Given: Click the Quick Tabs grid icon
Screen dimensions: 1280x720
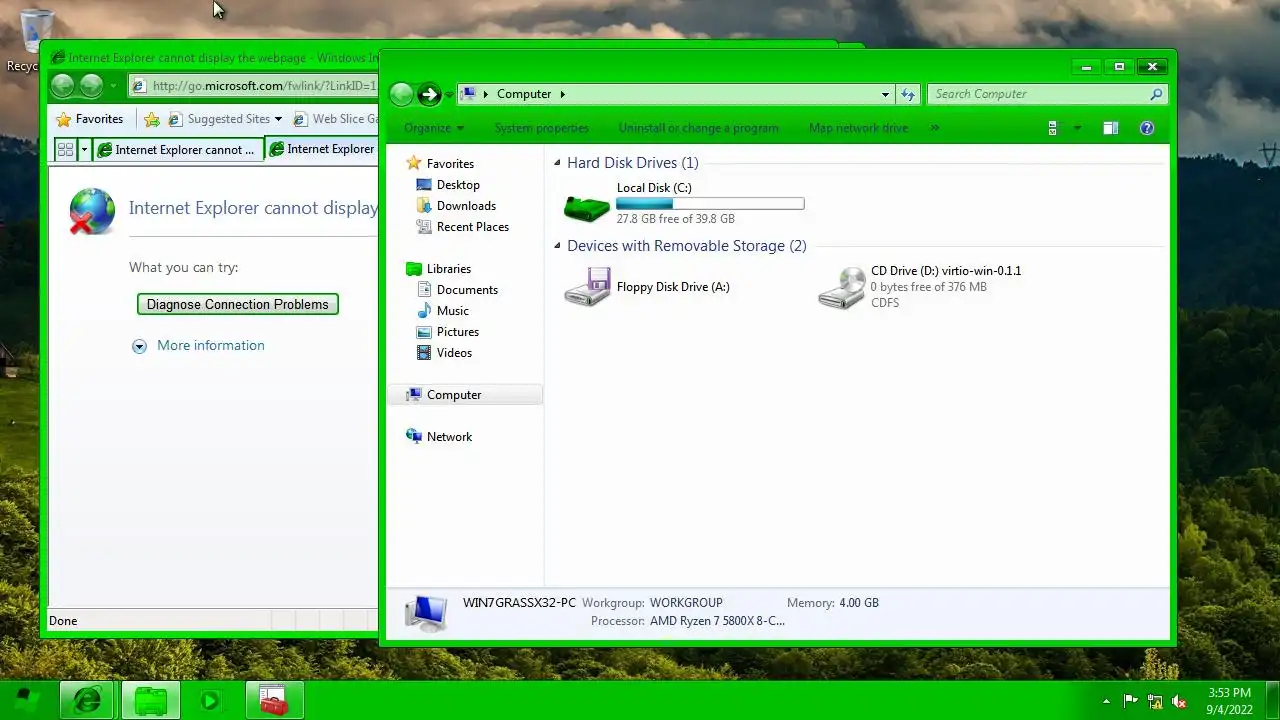Looking at the screenshot, I should point(65,150).
